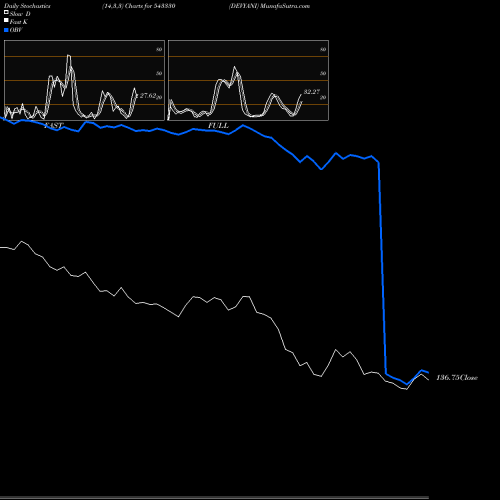Click the 'FAST' chart caption
The image size is (500, 500).
pos(54,126)
